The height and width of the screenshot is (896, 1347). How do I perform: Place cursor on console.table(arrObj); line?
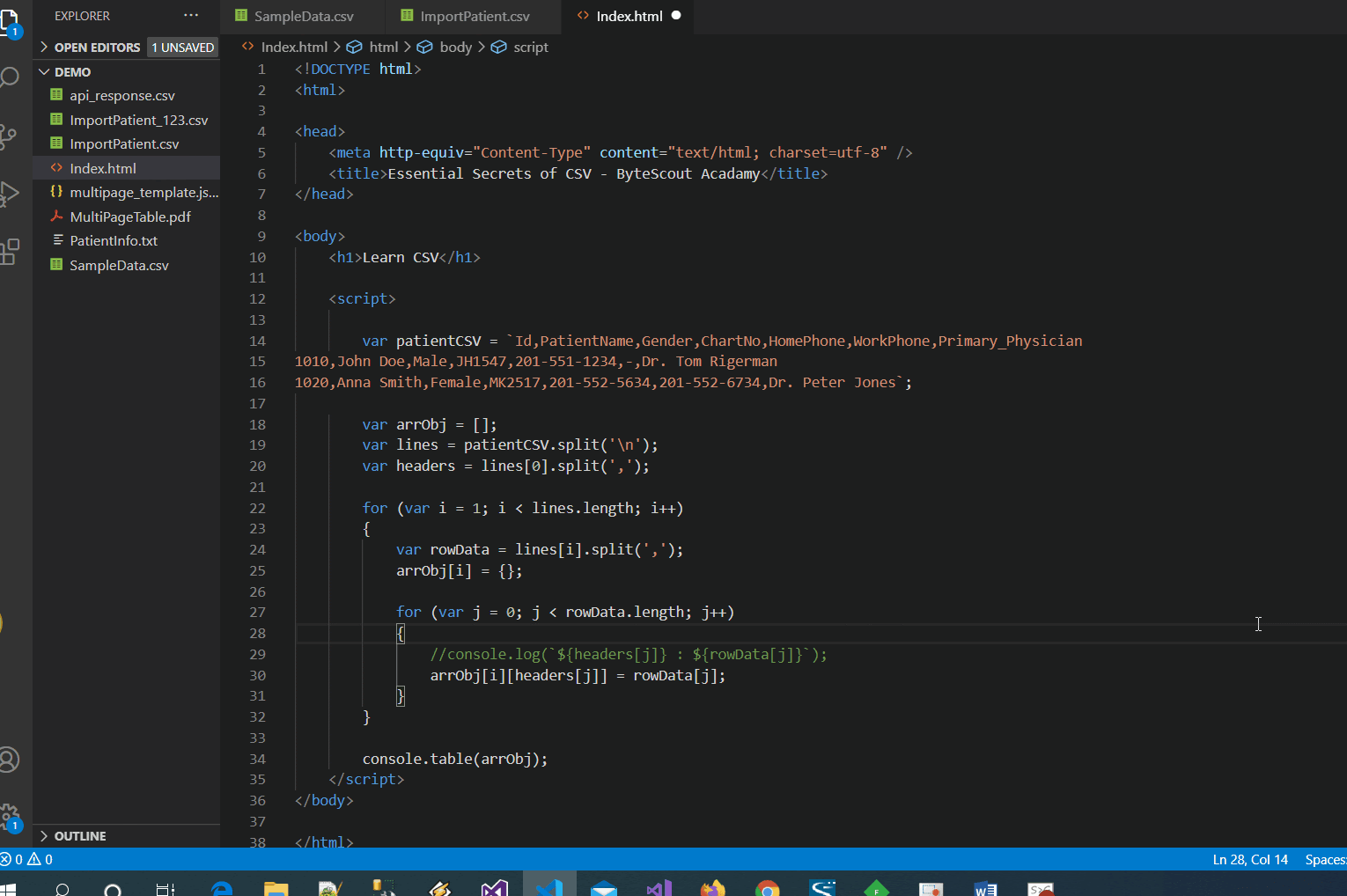tap(454, 759)
